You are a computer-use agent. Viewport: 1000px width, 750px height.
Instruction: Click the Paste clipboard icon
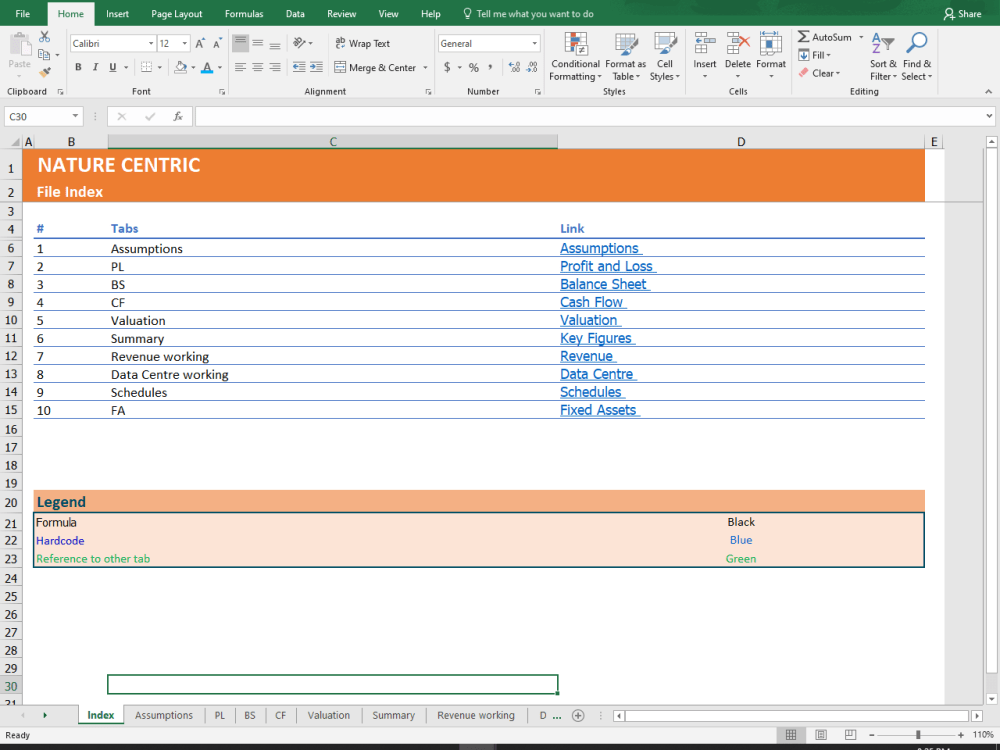pos(20,45)
